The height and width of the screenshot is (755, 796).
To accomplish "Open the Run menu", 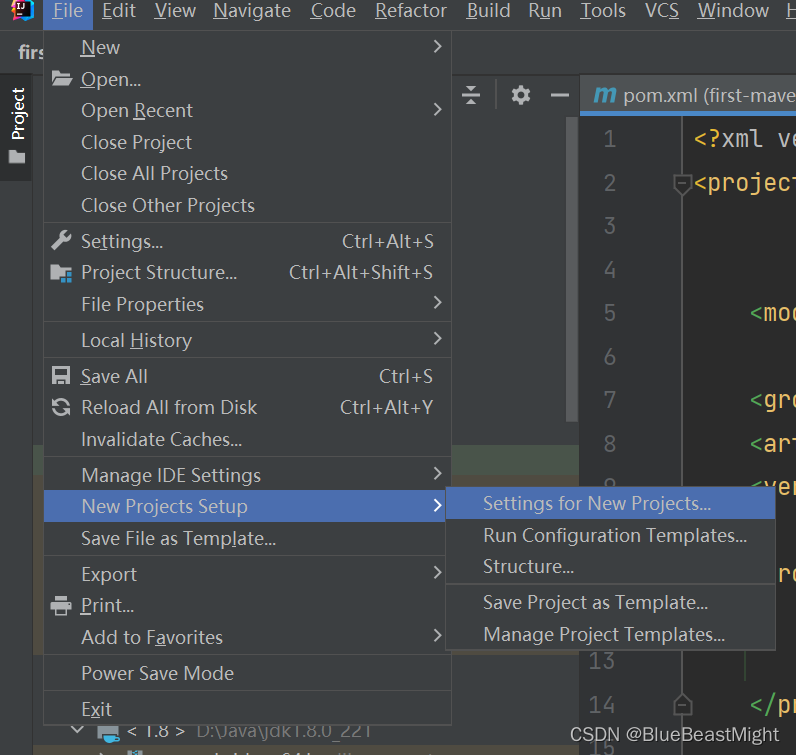I will pos(545,11).
